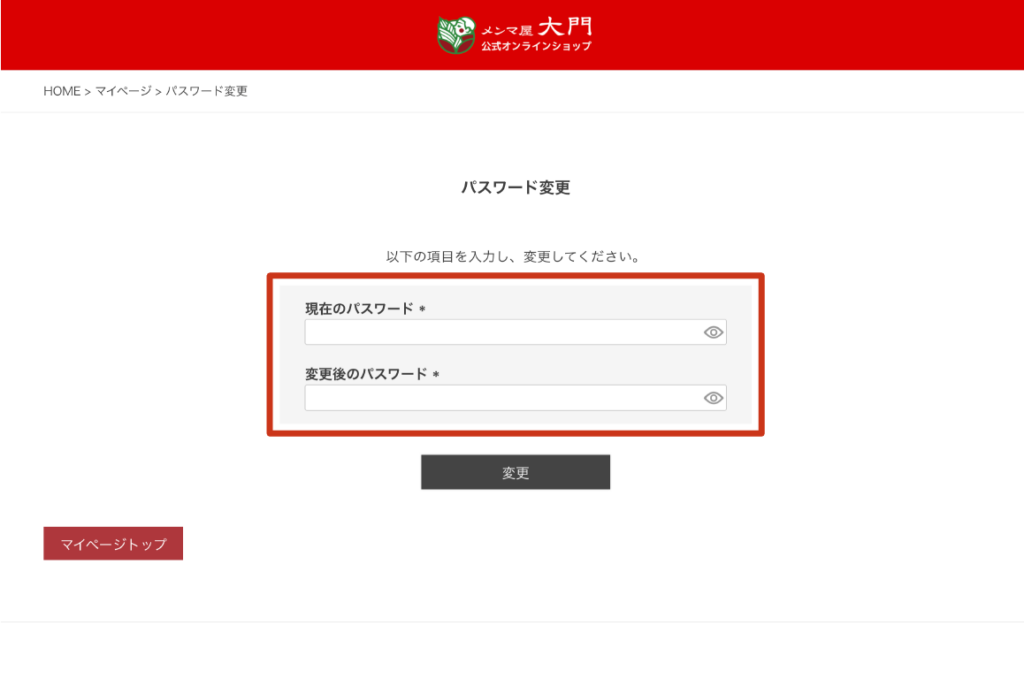Click the メンマ屋 大門 shop name logo
The width and height of the screenshot is (1024, 679).
coord(537,27)
